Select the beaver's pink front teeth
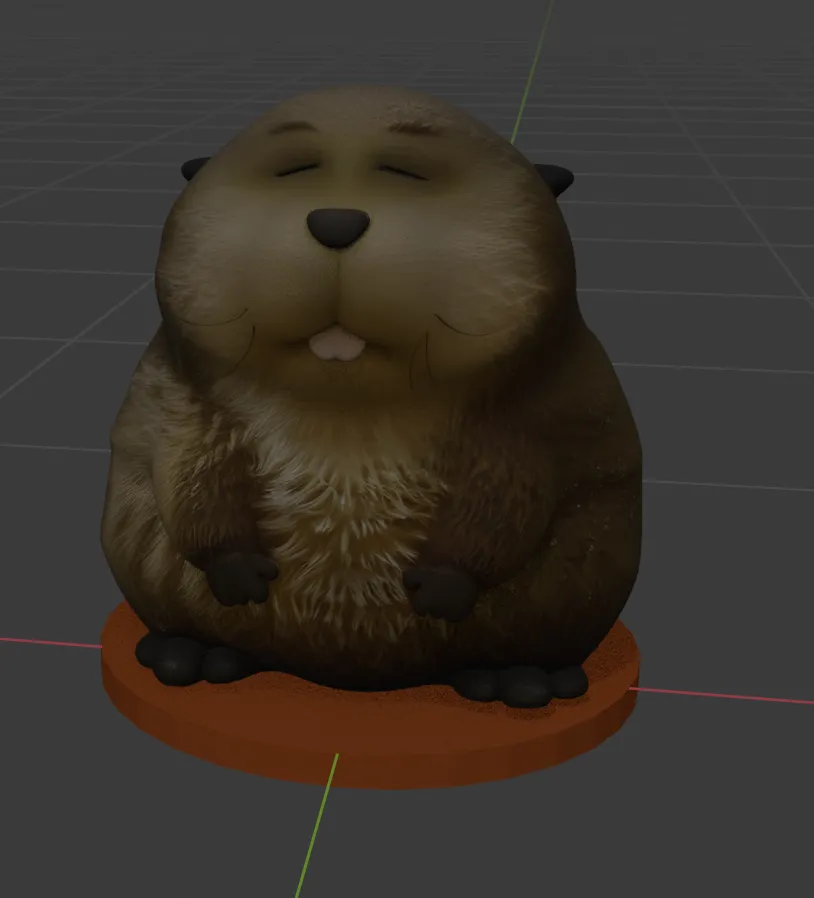 point(337,345)
